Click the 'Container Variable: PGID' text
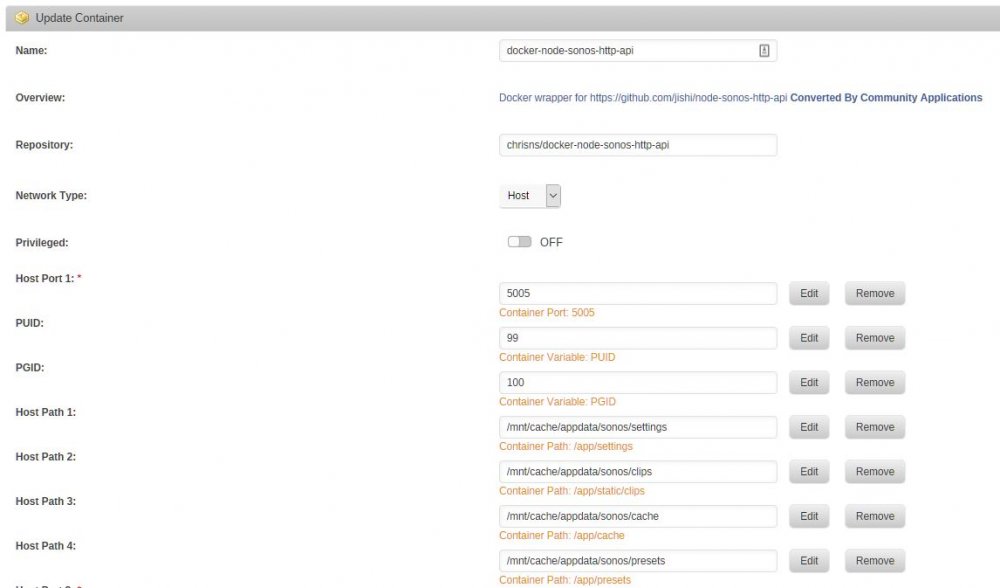1000x588 pixels. [557, 402]
